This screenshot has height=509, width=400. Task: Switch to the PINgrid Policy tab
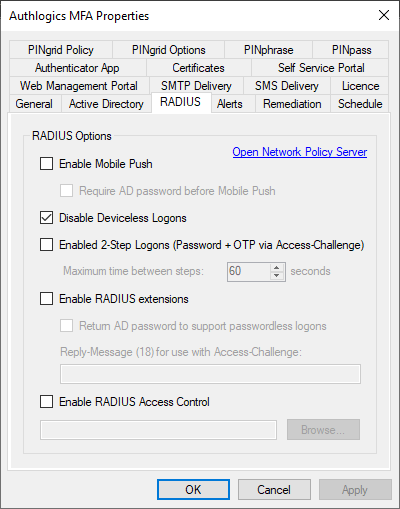click(x=61, y=50)
